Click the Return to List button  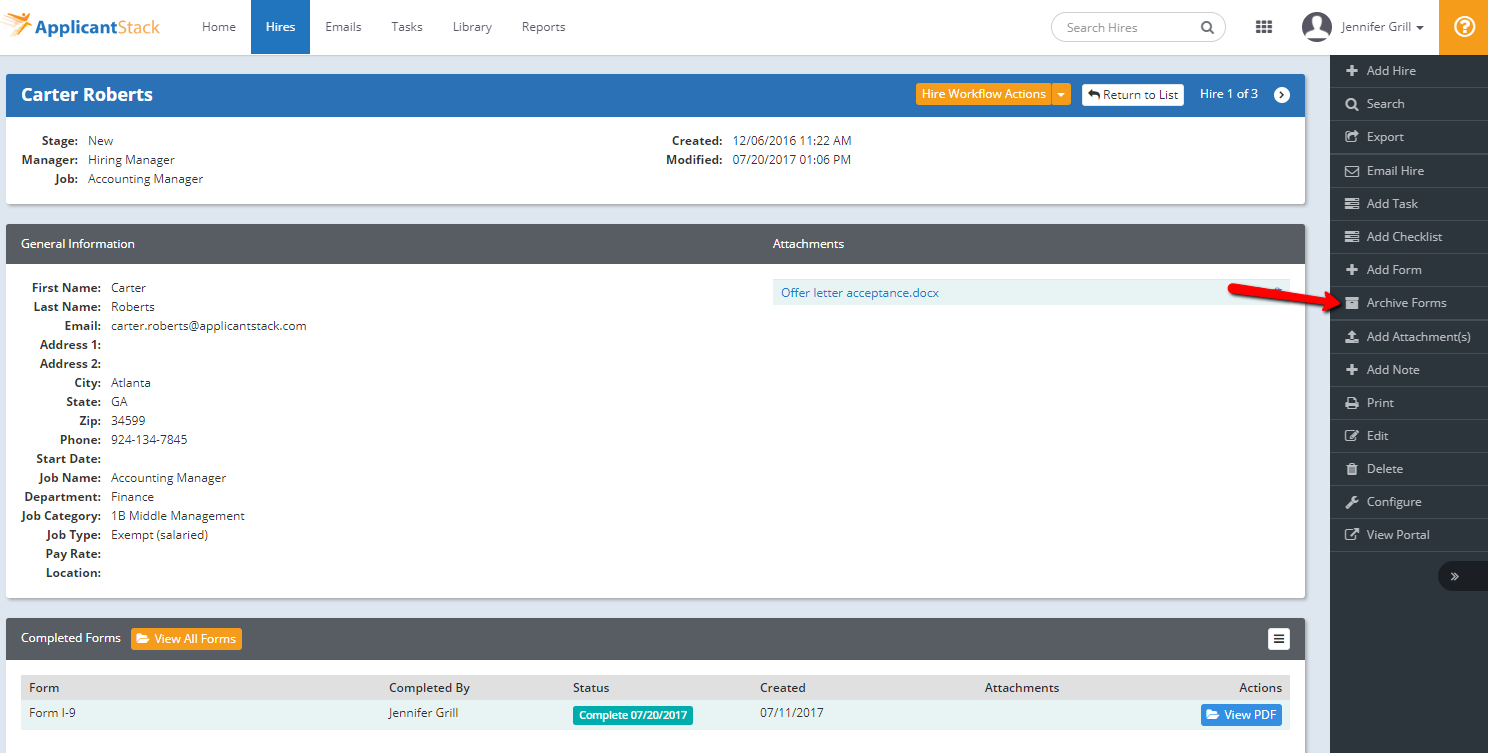(1133, 95)
